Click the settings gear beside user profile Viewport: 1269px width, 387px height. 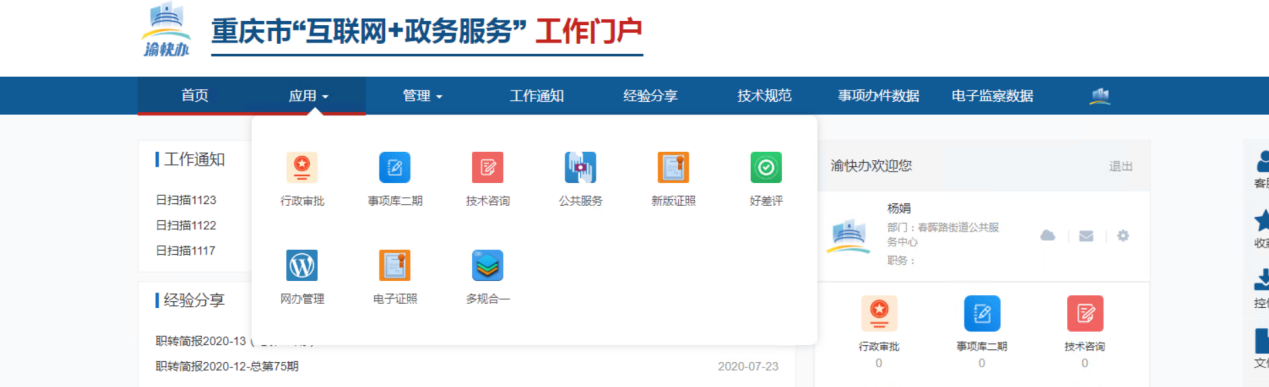pyautogui.click(x=1123, y=236)
